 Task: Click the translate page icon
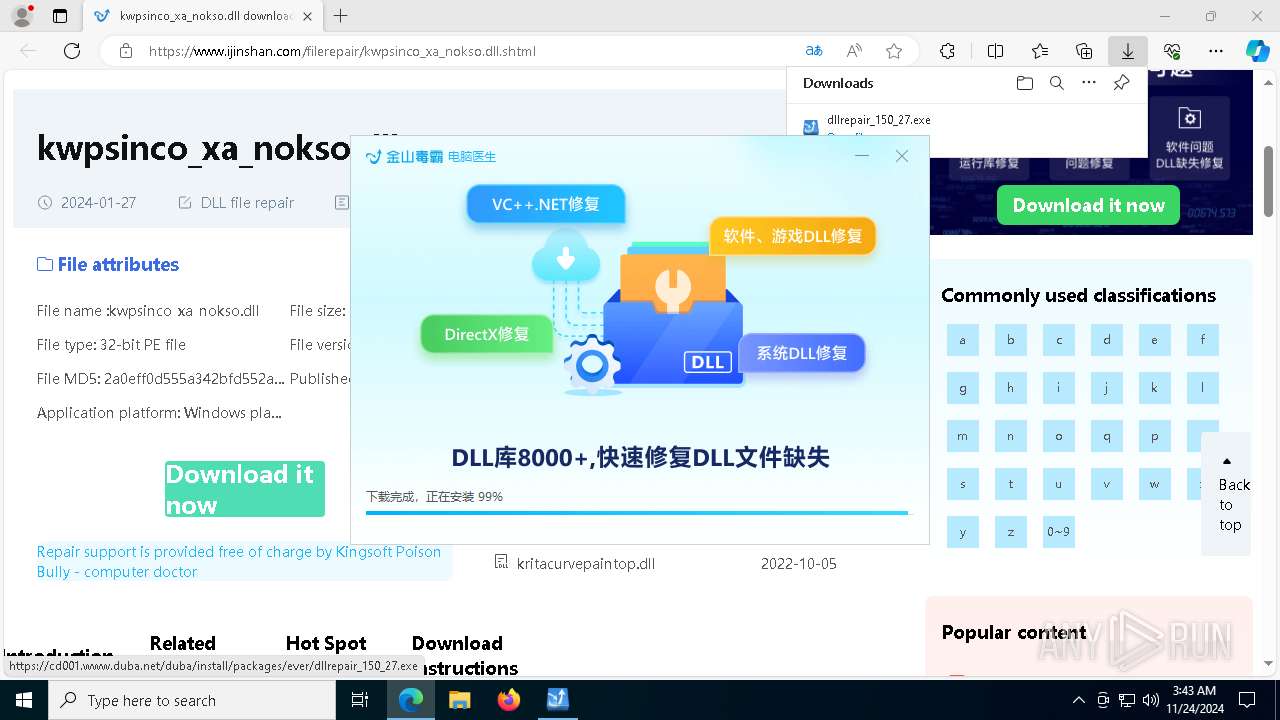814,51
